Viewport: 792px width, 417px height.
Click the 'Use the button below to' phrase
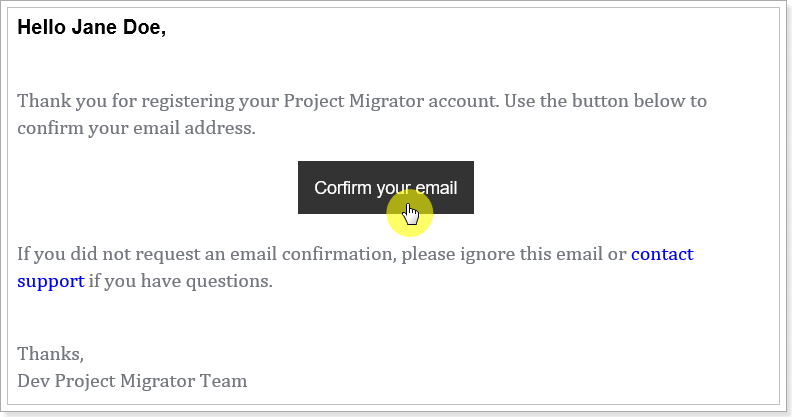605,101
